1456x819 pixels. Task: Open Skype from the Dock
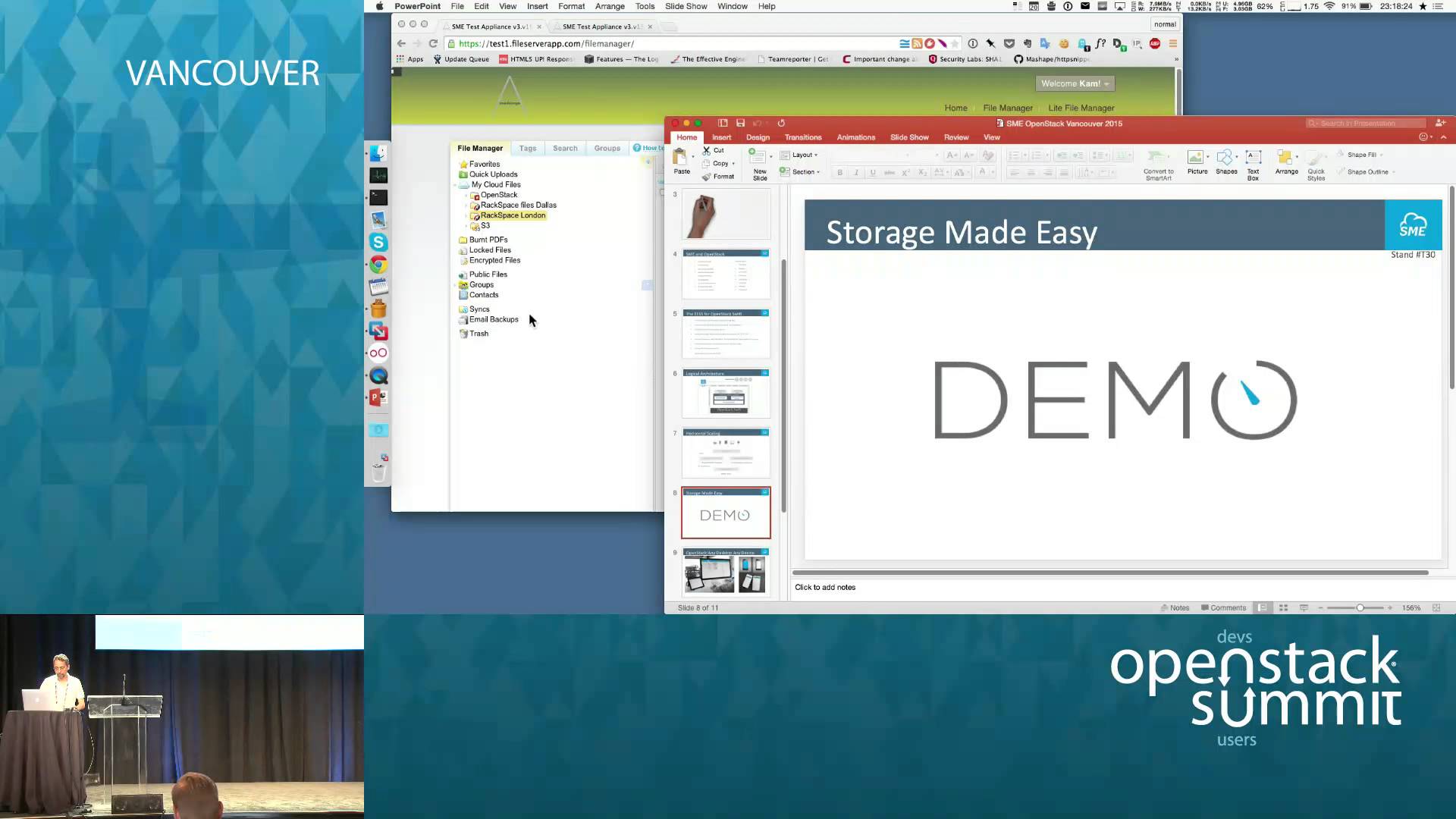tap(378, 242)
